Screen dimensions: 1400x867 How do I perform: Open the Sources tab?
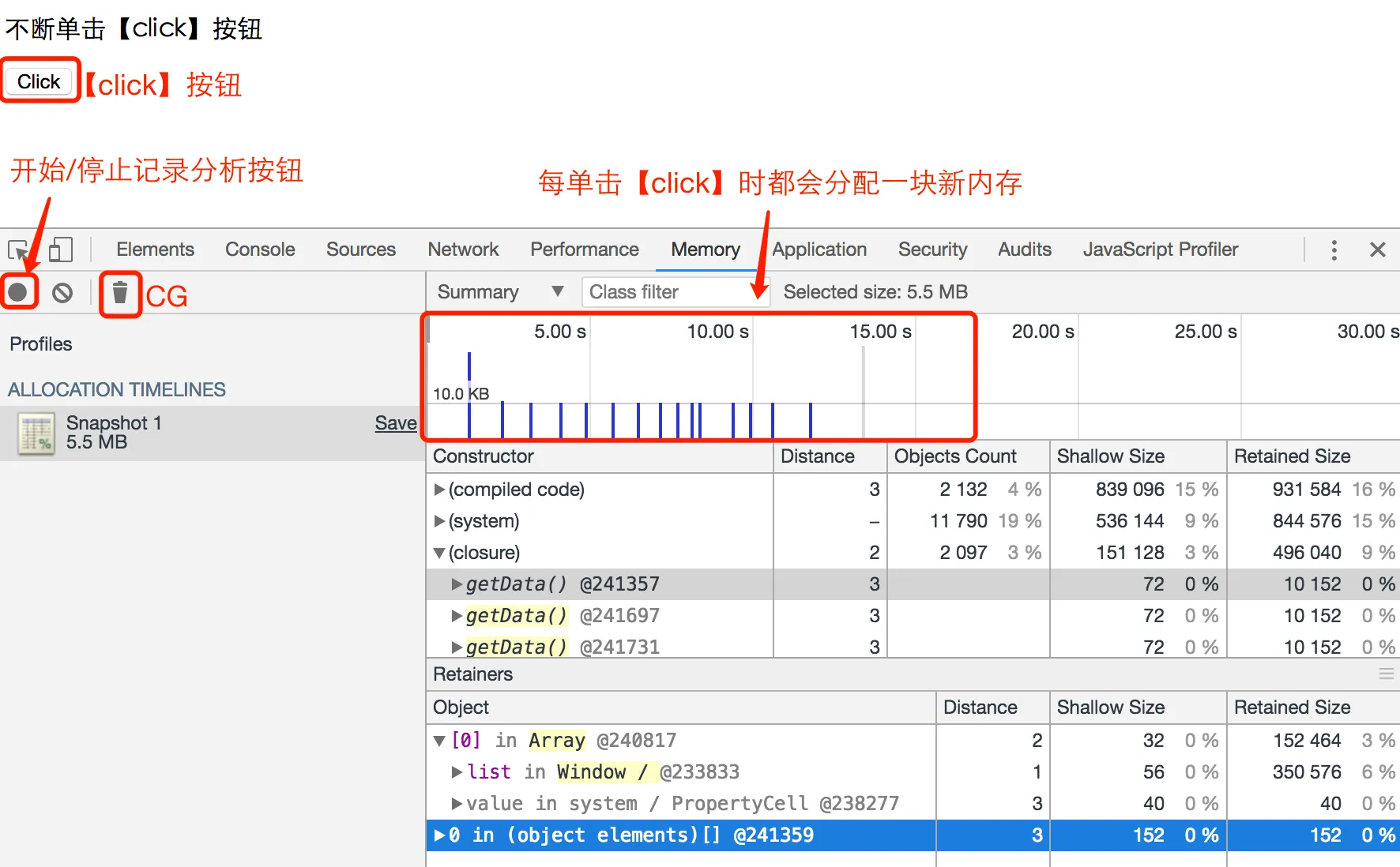pyautogui.click(x=361, y=250)
